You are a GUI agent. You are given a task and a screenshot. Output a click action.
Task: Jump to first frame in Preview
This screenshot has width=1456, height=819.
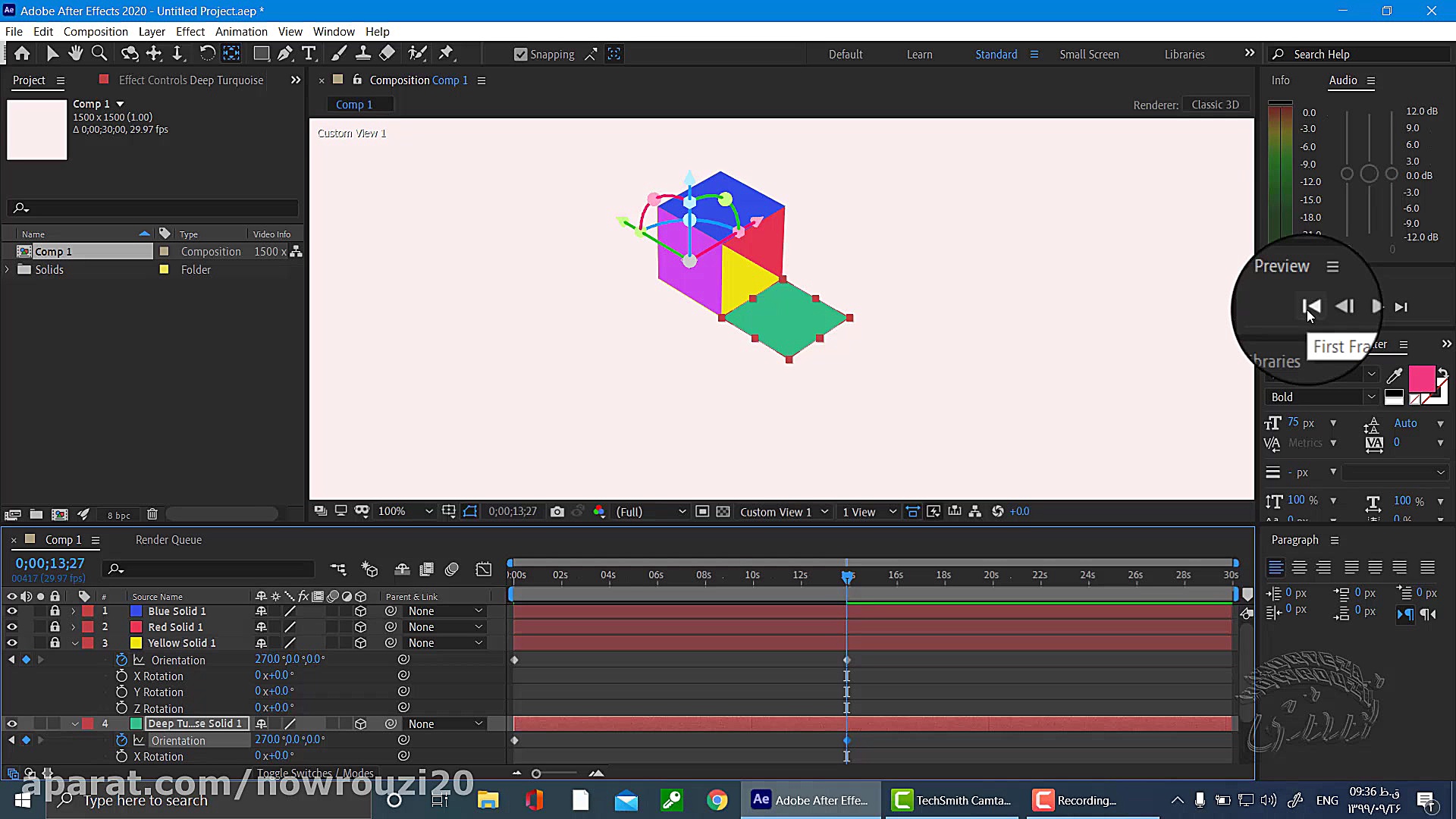tap(1311, 306)
